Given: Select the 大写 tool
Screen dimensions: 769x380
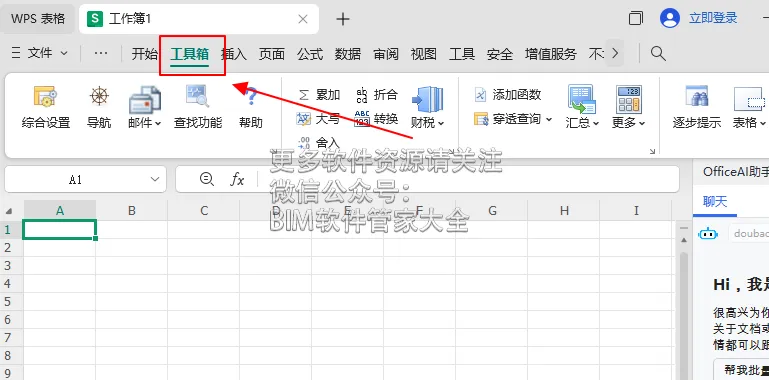Looking at the screenshot, I should tap(318, 119).
